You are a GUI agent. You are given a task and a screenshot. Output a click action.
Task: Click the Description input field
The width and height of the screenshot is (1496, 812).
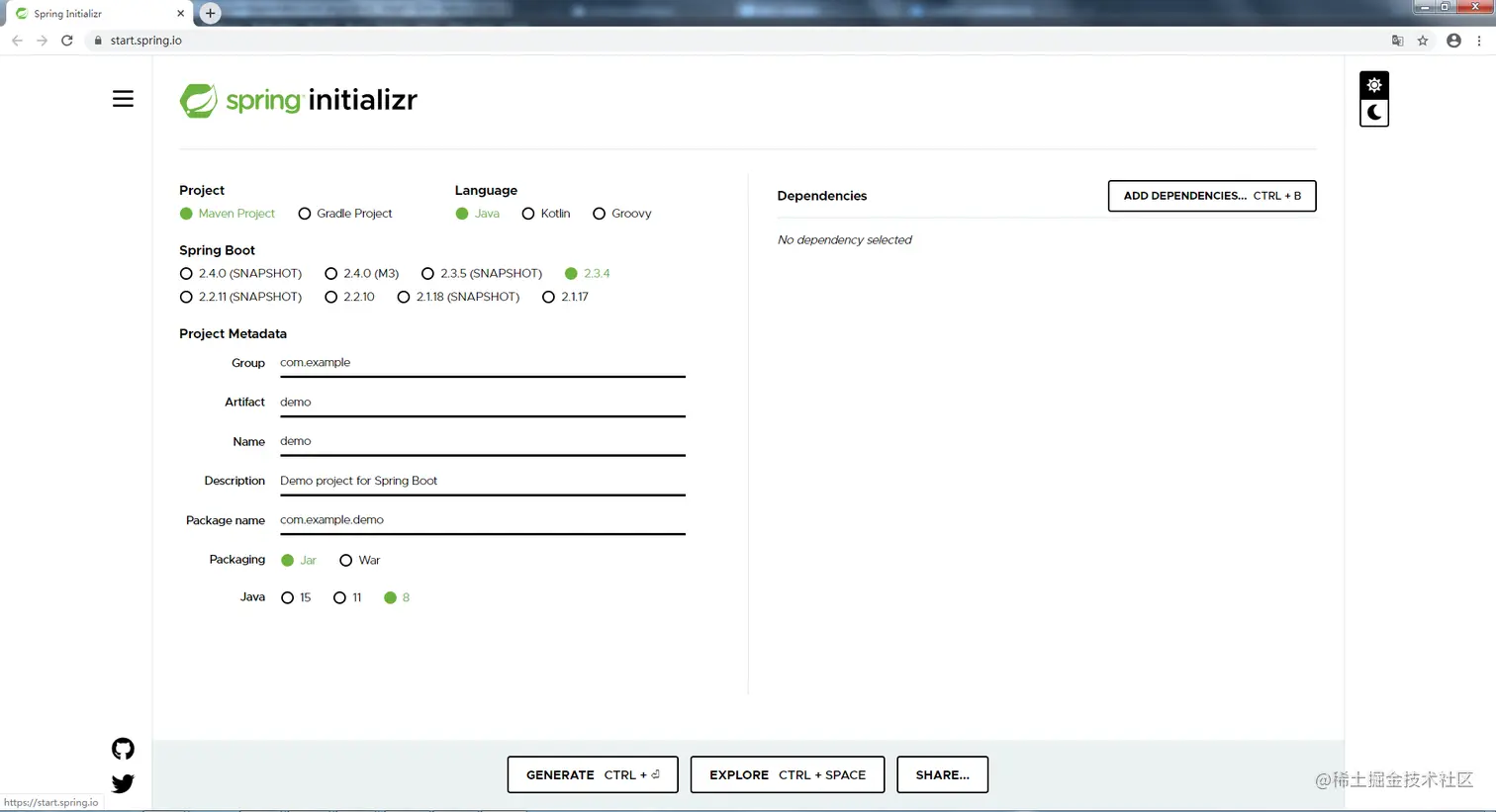483,481
